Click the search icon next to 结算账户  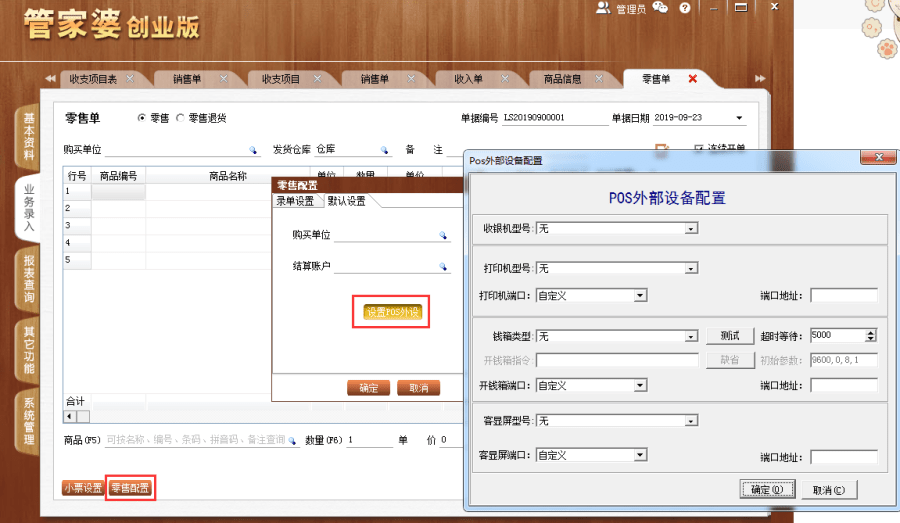pos(443,267)
